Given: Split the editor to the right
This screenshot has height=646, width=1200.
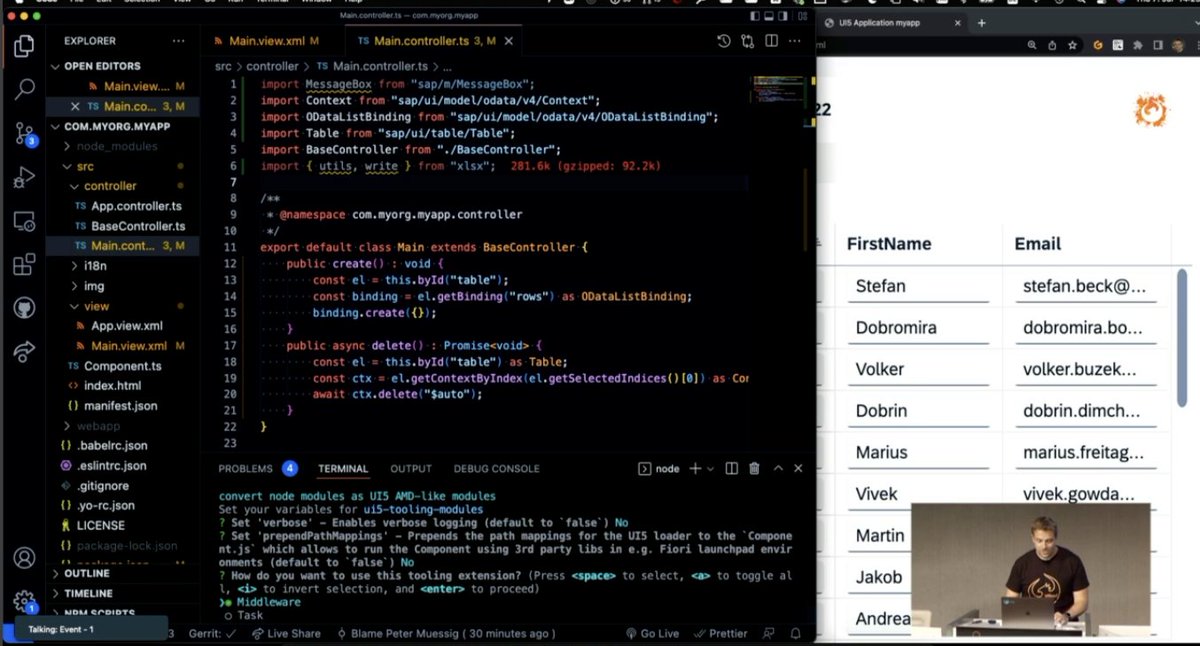Looking at the screenshot, I should [x=772, y=41].
